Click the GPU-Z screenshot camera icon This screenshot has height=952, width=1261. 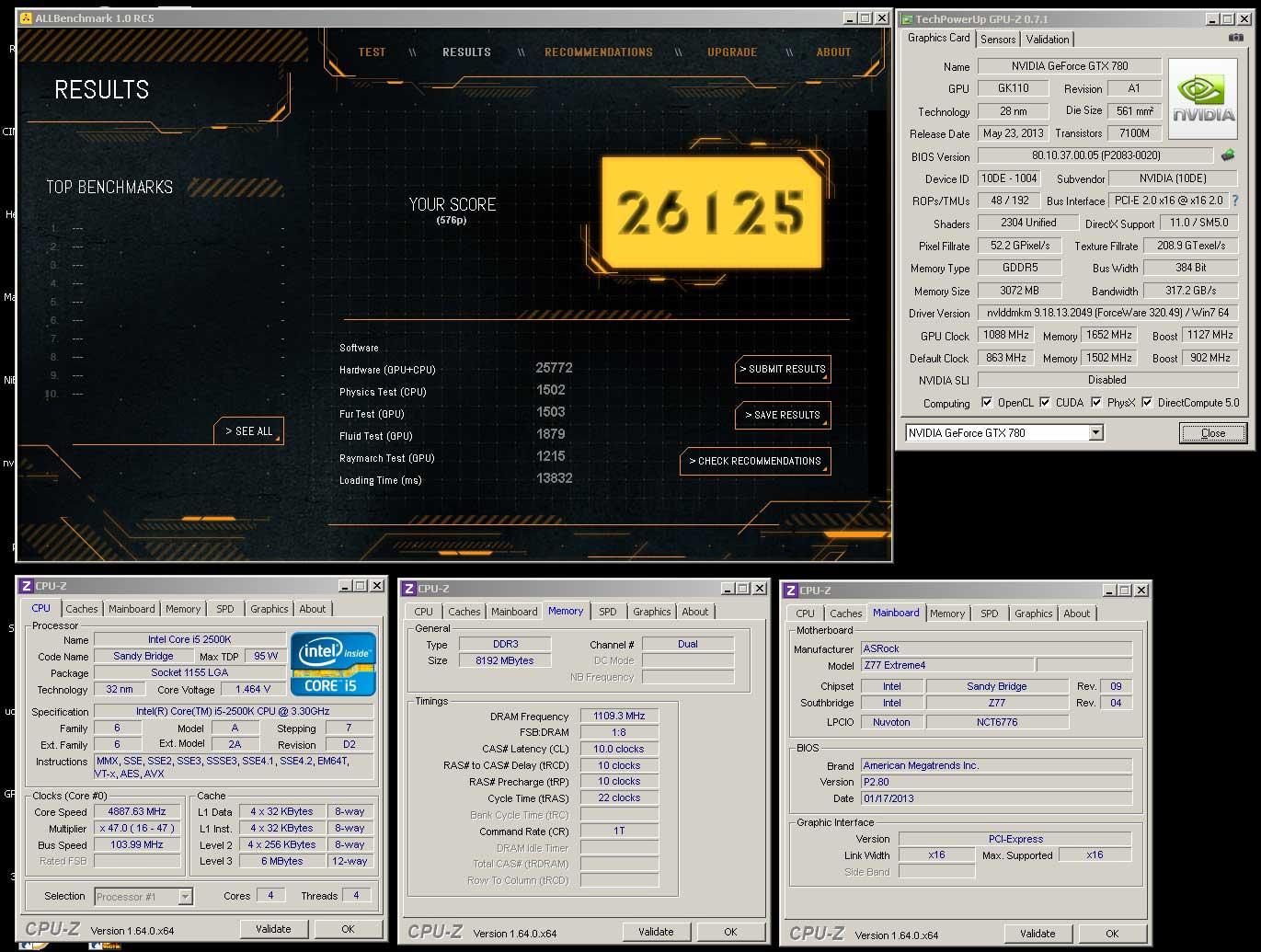point(1235,38)
